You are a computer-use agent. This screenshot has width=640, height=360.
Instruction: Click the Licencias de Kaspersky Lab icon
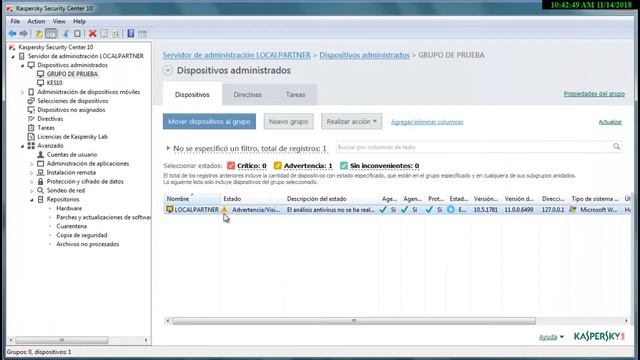coord(31,137)
